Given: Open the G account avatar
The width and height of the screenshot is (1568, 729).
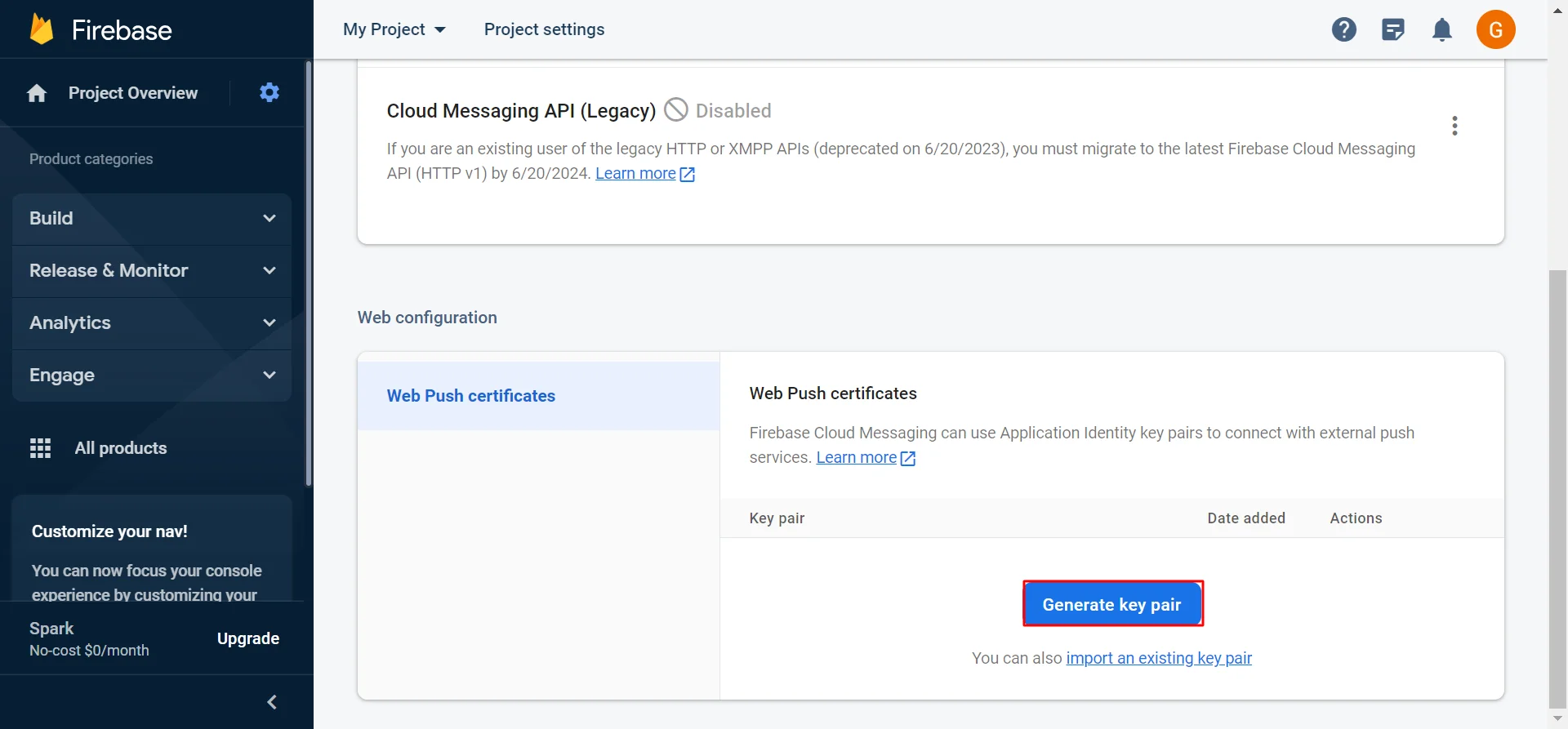Looking at the screenshot, I should [1496, 29].
